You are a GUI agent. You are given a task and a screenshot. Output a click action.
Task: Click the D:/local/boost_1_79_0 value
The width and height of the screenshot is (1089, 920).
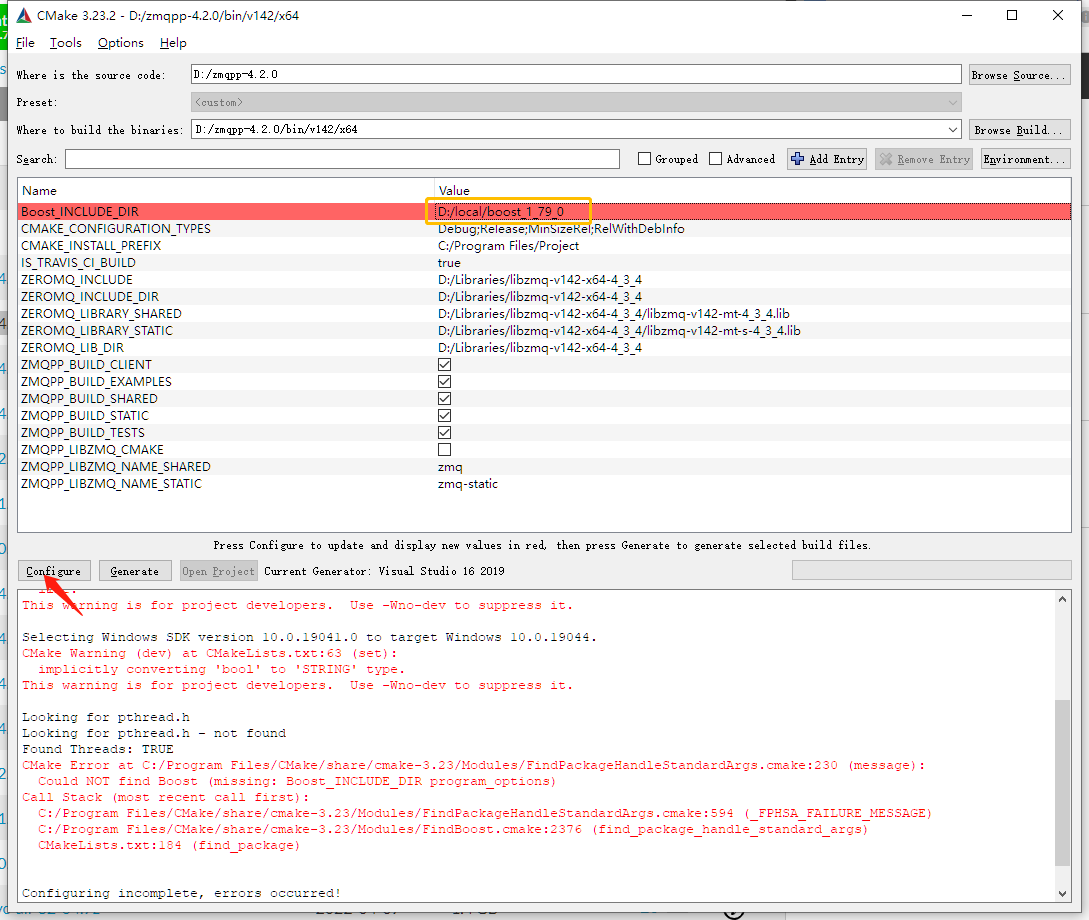click(x=501, y=212)
